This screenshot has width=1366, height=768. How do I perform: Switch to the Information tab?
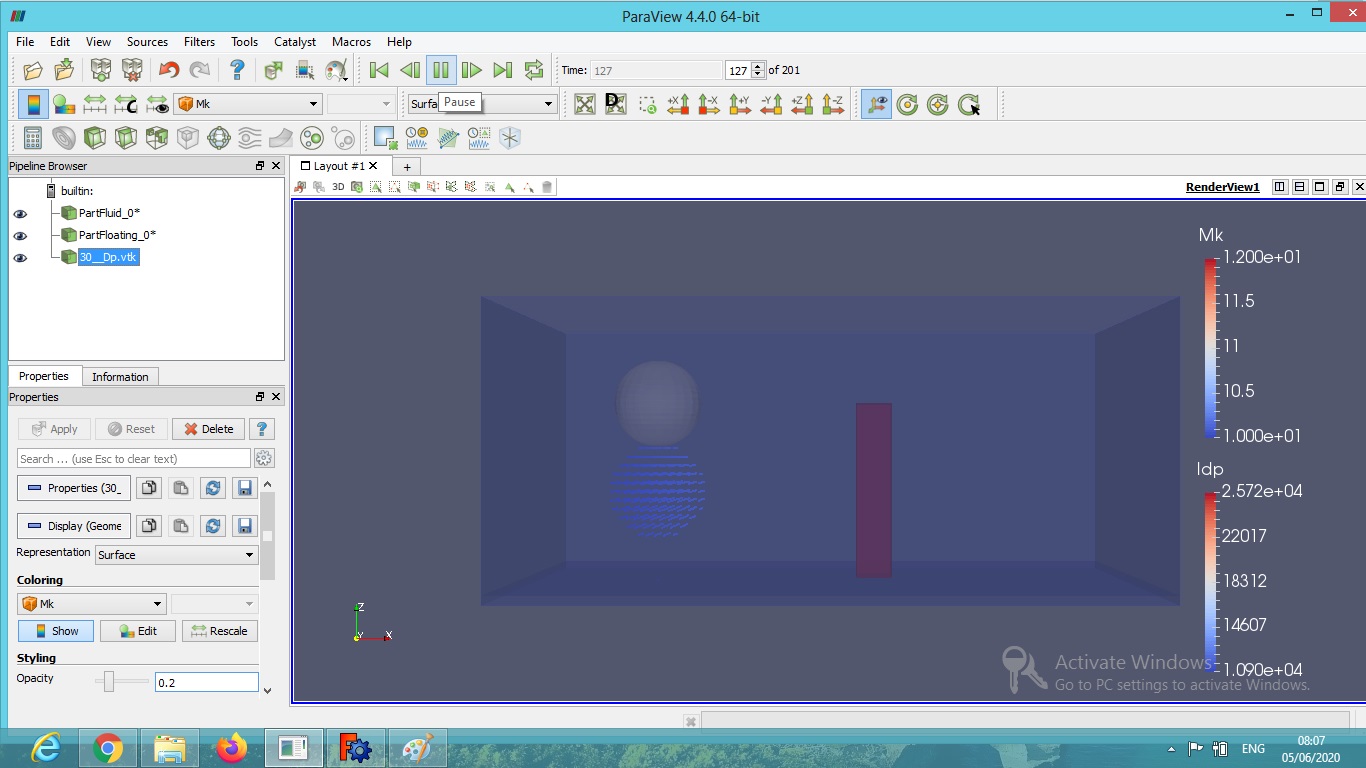(x=120, y=376)
